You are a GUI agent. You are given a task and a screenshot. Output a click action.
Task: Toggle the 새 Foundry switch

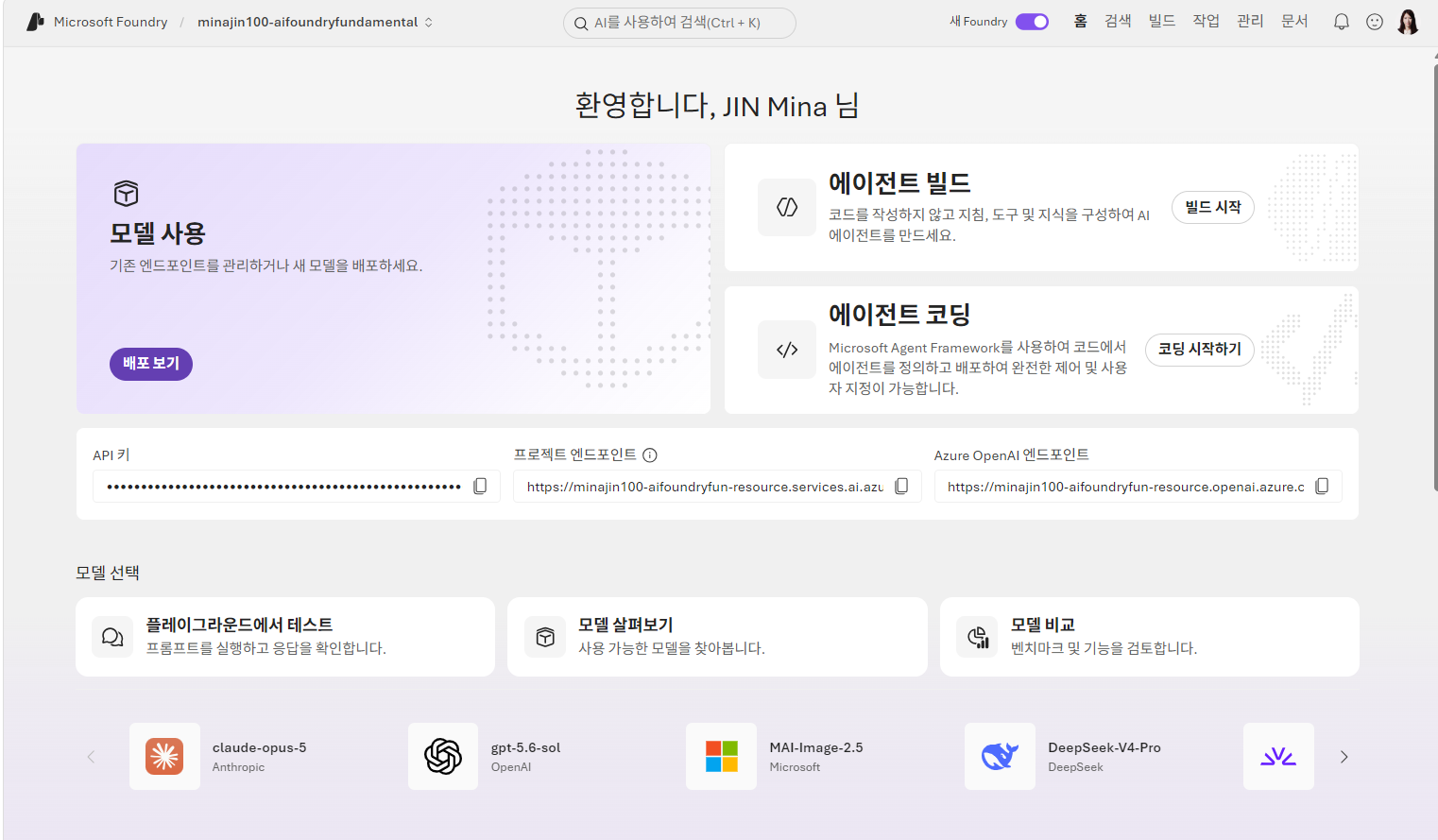click(x=1032, y=22)
